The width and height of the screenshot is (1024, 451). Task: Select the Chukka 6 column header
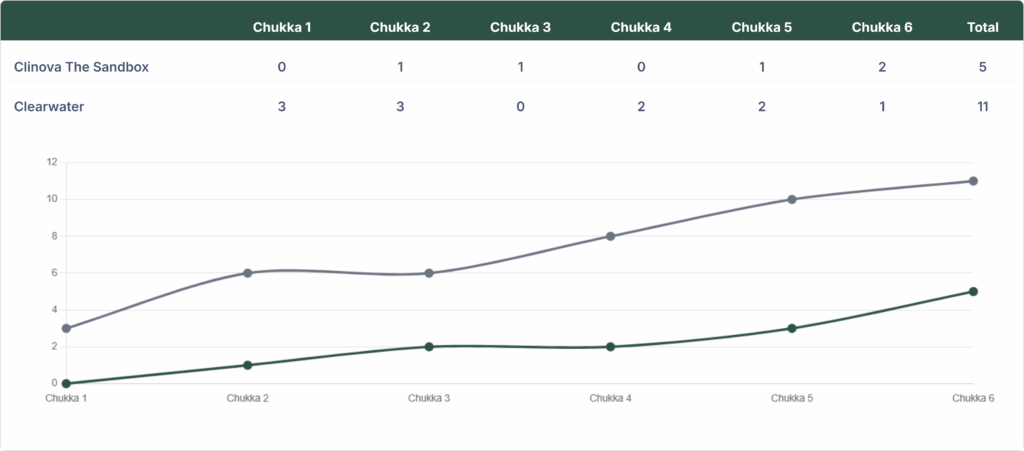pyautogui.click(x=881, y=27)
